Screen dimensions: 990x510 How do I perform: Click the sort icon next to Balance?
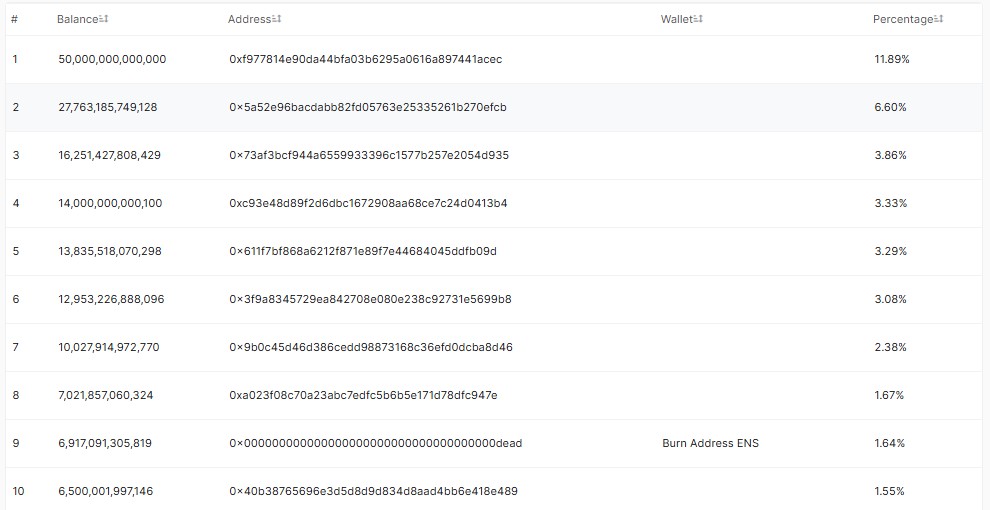(x=105, y=20)
